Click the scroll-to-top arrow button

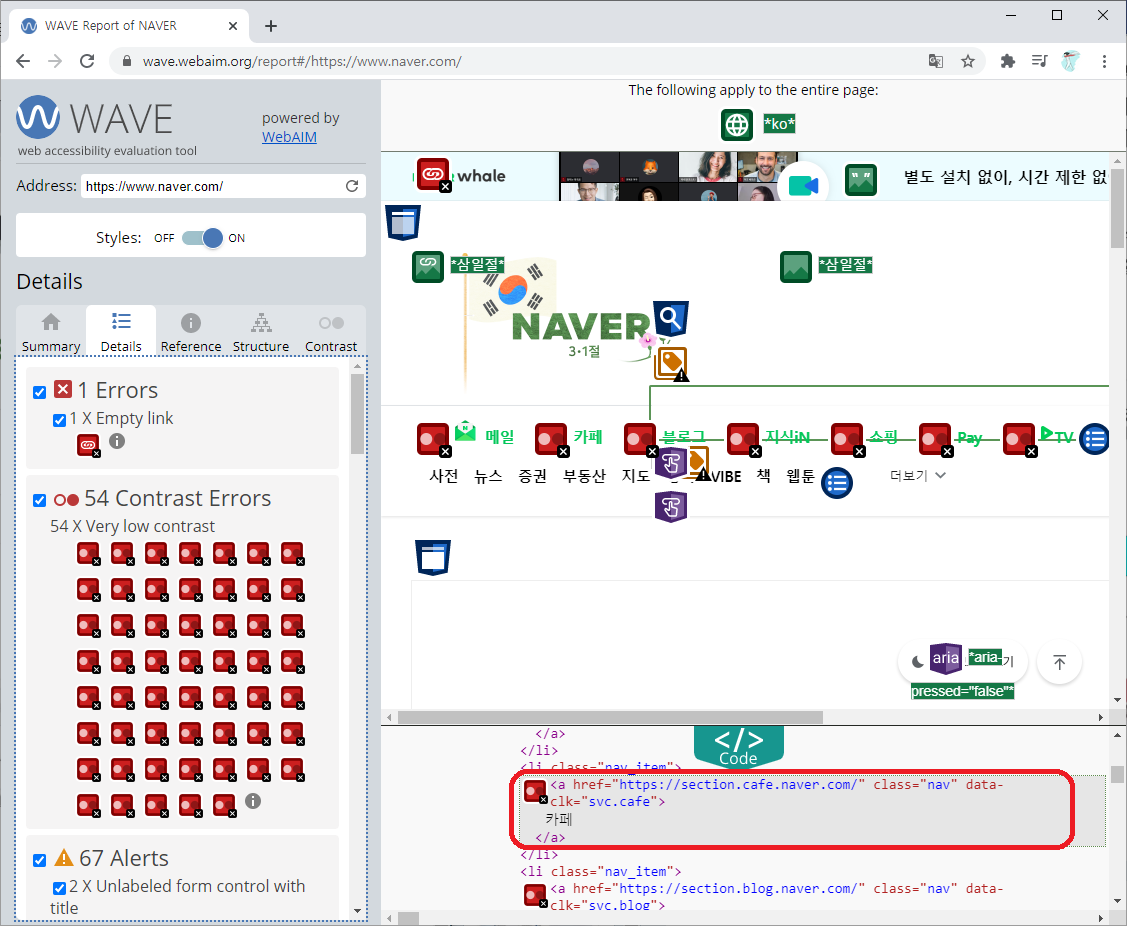(1059, 662)
